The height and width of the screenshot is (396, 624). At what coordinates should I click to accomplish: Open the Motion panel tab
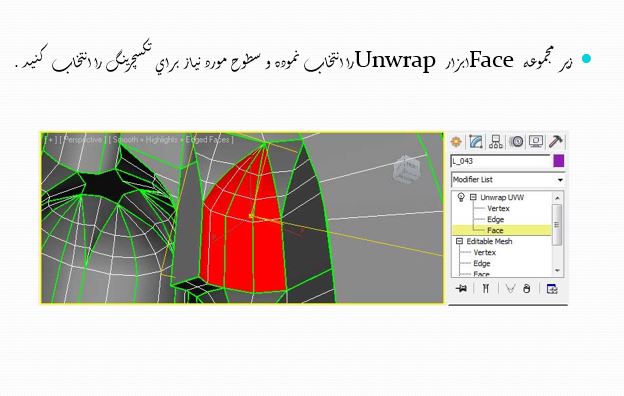tap(517, 142)
